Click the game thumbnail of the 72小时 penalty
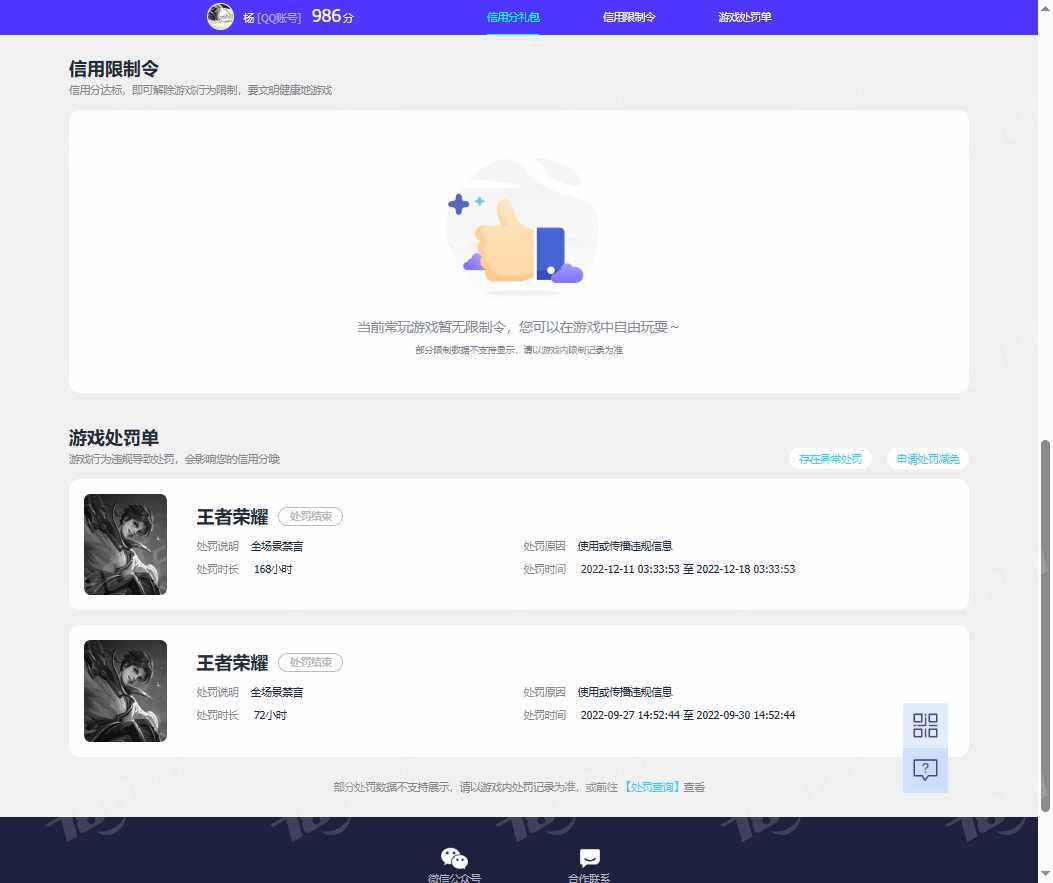The width and height of the screenshot is (1053, 883). point(126,691)
